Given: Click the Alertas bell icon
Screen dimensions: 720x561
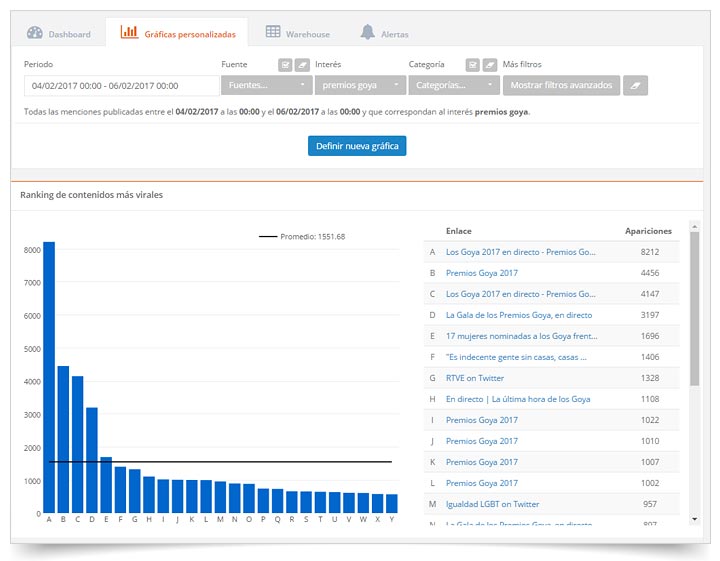Looking at the screenshot, I should 367,32.
